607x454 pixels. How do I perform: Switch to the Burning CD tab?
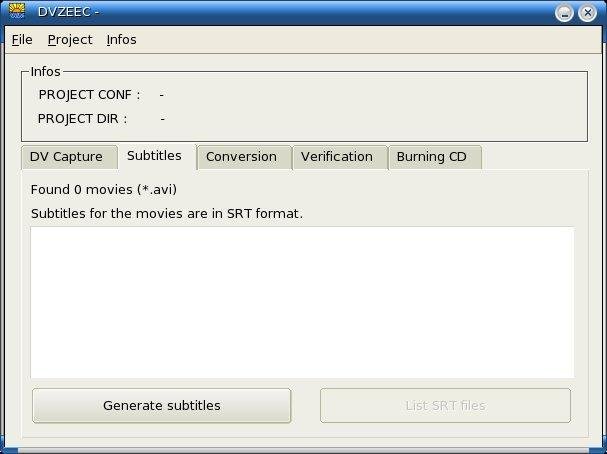(x=432, y=157)
